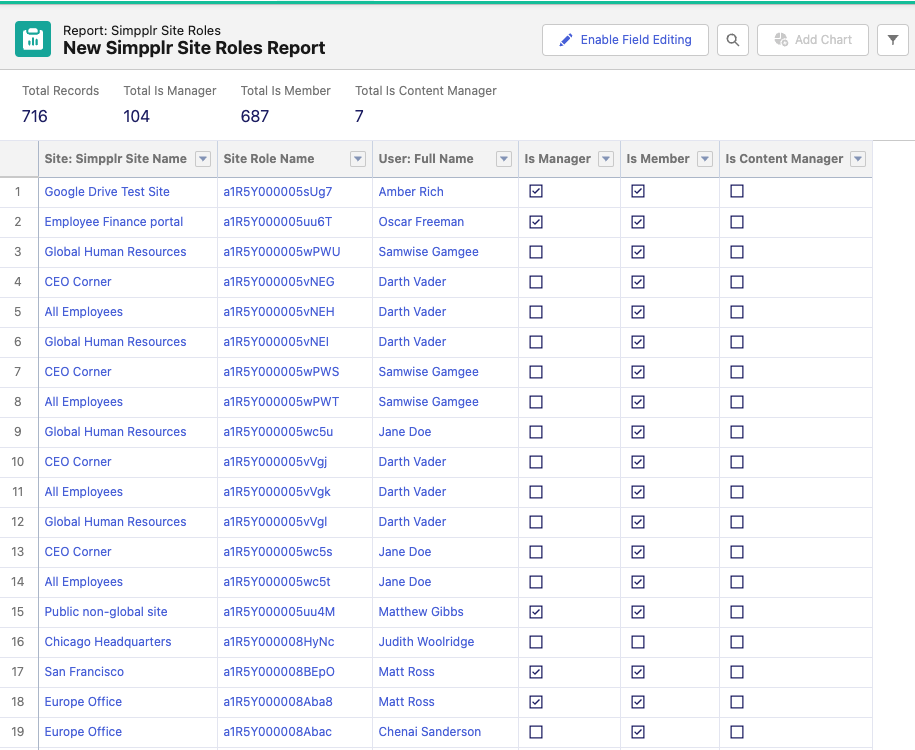Screen dimensions: 915x750
Task: Open the Site: Simpplr Site Name column menu
Action: tap(202, 159)
